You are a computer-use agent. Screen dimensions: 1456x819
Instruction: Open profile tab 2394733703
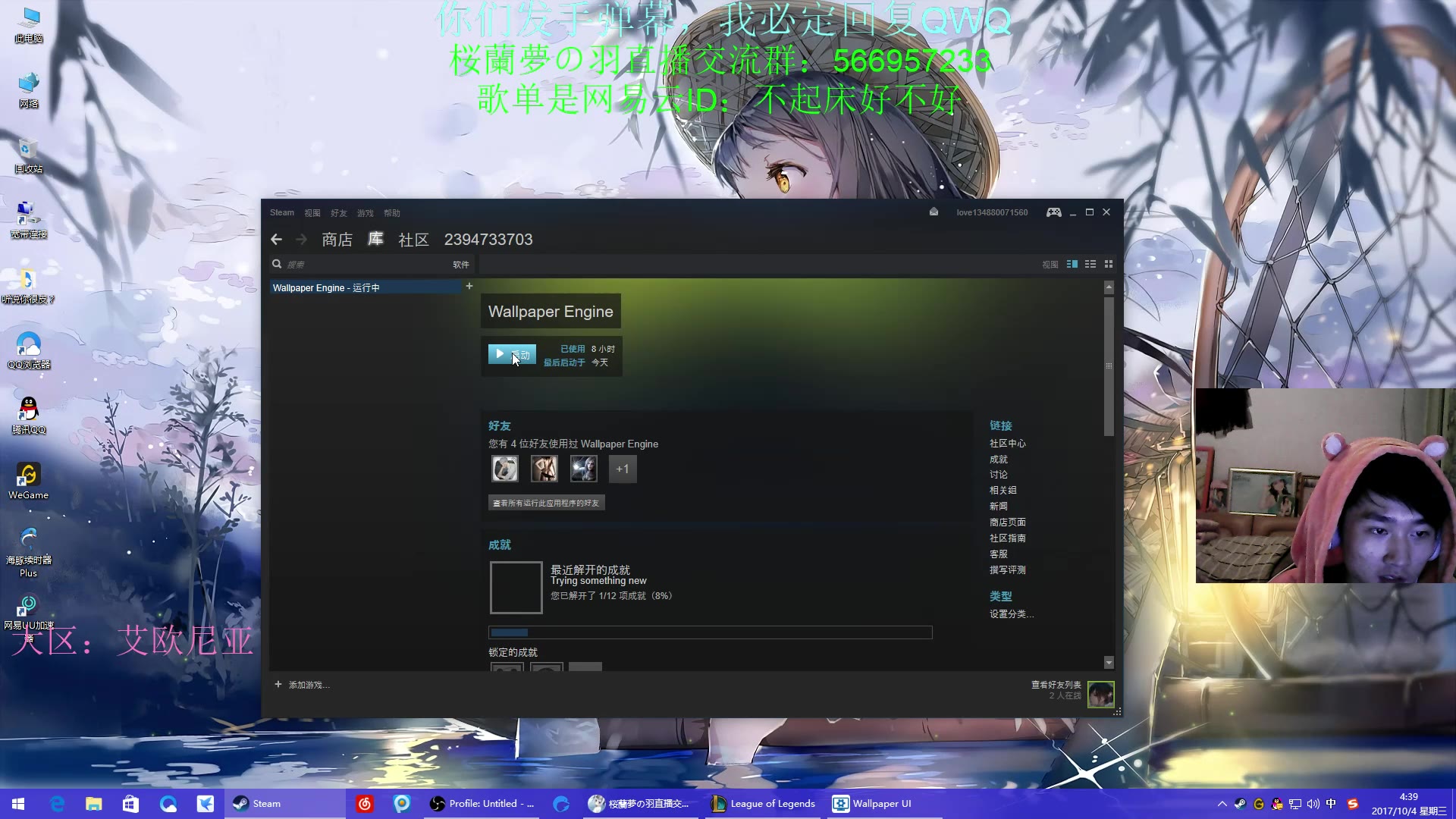488,240
